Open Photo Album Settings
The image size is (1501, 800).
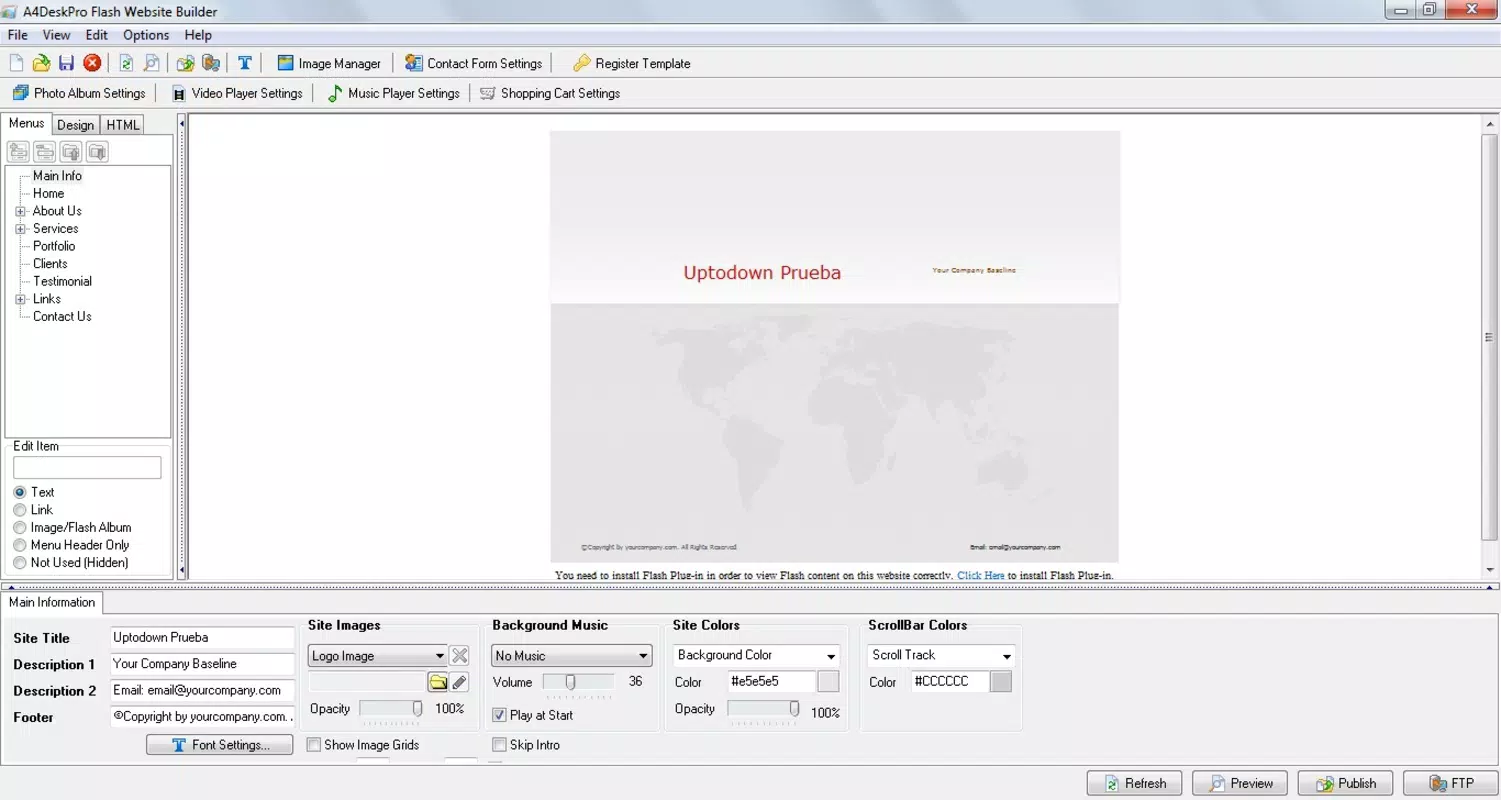coord(79,93)
